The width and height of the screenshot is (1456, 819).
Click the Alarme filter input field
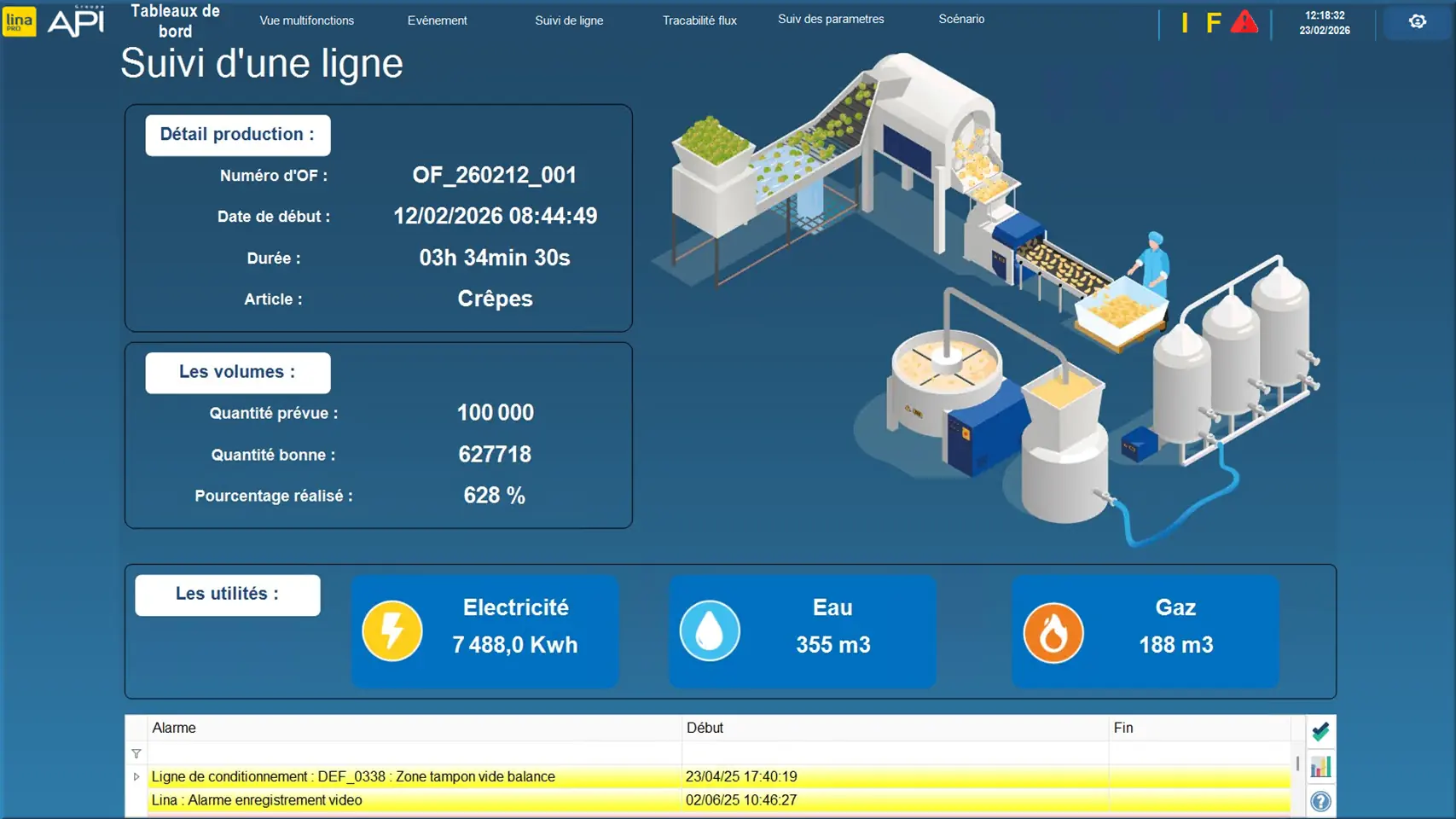(415, 753)
